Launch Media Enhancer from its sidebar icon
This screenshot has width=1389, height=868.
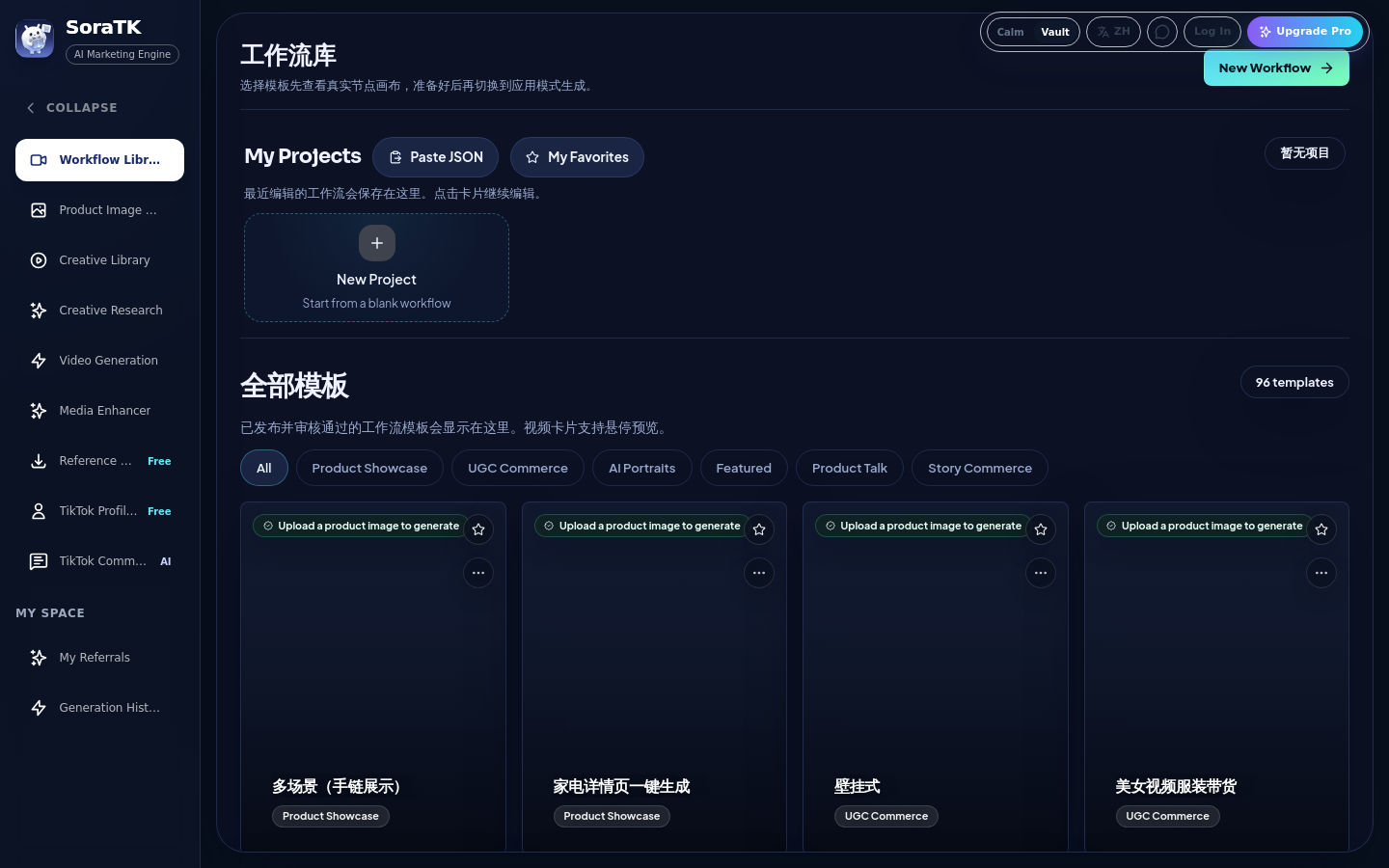pyautogui.click(x=39, y=411)
